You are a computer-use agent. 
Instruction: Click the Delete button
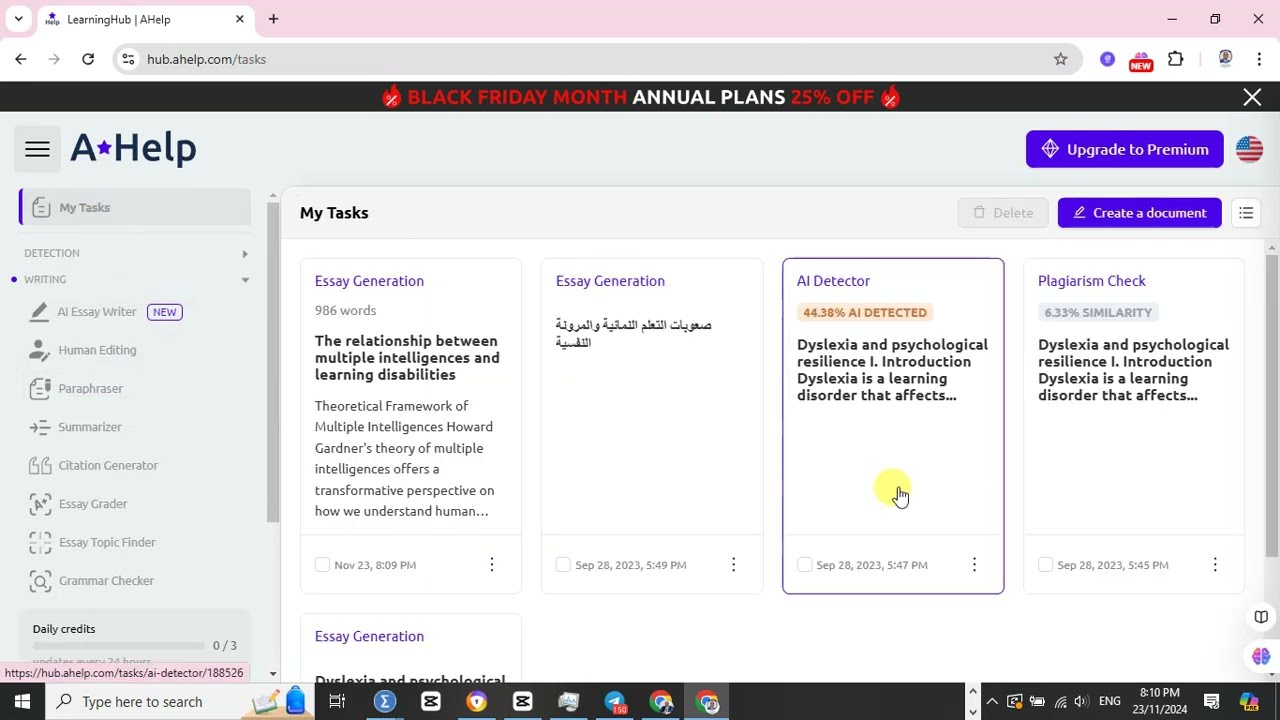[1002, 213]
